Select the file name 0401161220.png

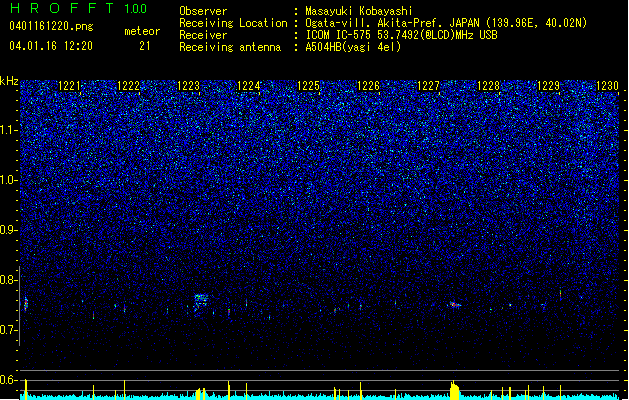[51, 26]
